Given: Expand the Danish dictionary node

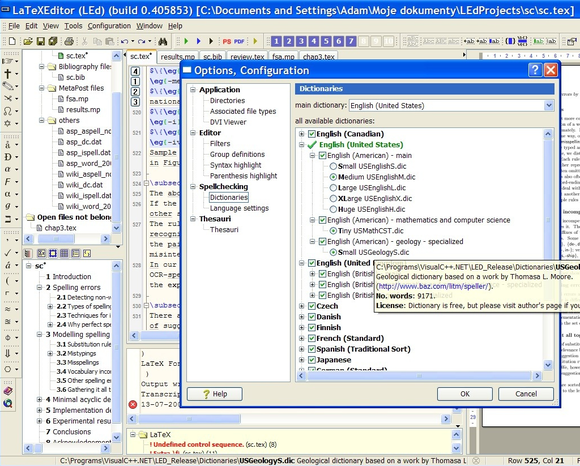Looking at the screenshot, I should (x=301, y=317).
